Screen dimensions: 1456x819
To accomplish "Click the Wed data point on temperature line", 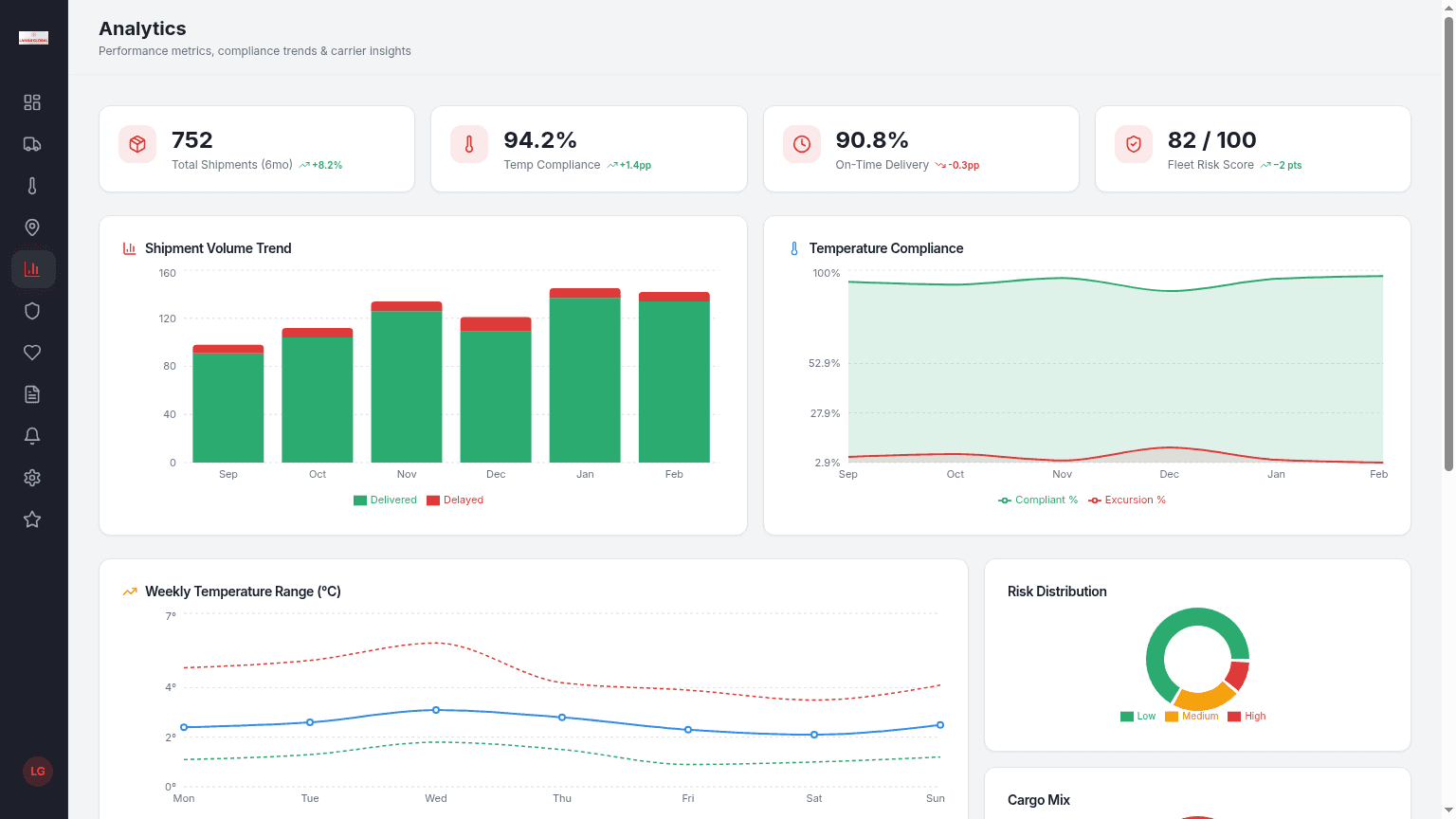I will (436, 710).
